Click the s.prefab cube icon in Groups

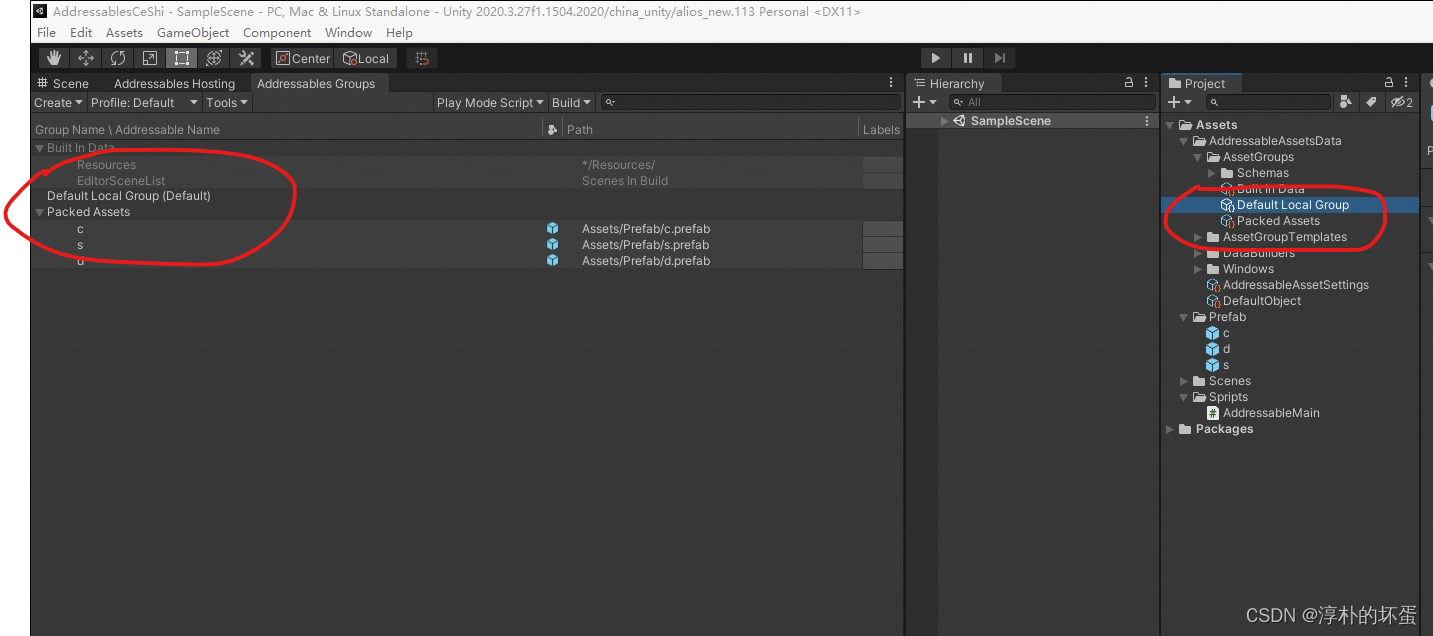coord(552,244)
